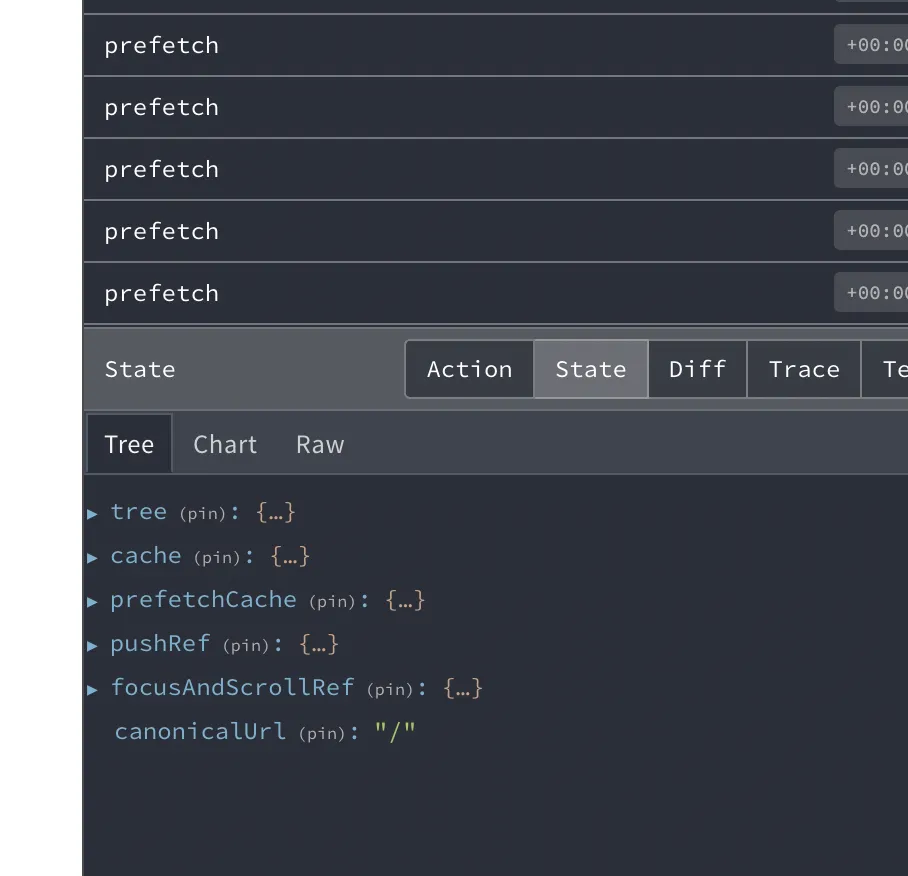Switch to the Chart view tab
This screenshot has height=876, width=908.
coord(225,444)
